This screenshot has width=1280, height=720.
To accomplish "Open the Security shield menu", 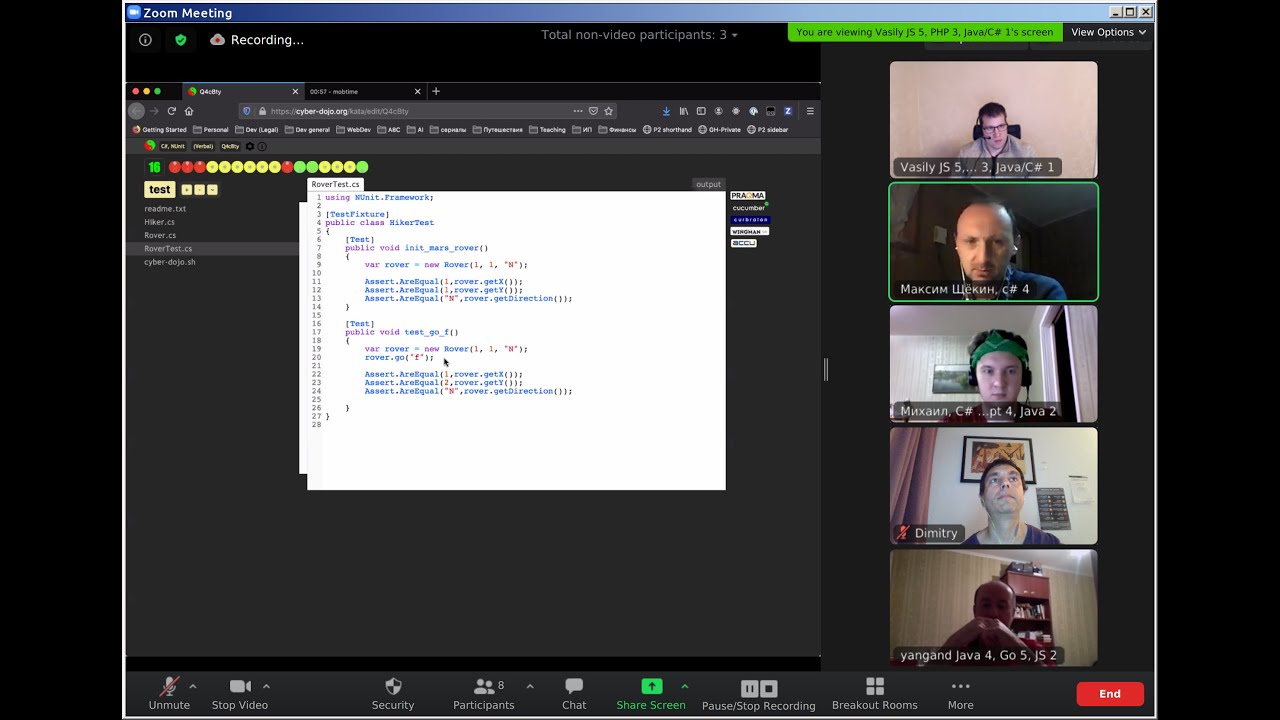I will 393,693.
